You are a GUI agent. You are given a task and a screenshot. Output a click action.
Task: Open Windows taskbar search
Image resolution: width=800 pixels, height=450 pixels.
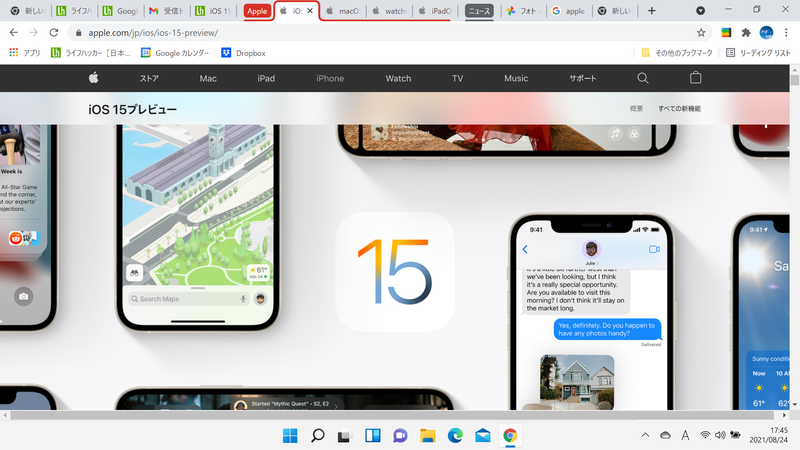tap(317, 435)
